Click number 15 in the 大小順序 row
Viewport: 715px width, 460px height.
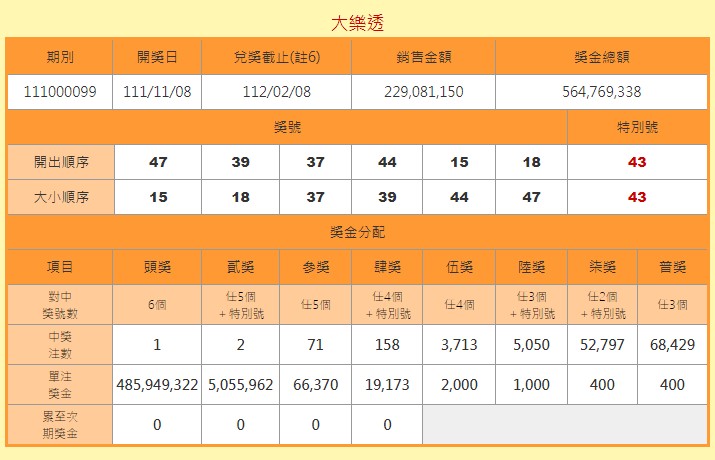coord(157,197)
